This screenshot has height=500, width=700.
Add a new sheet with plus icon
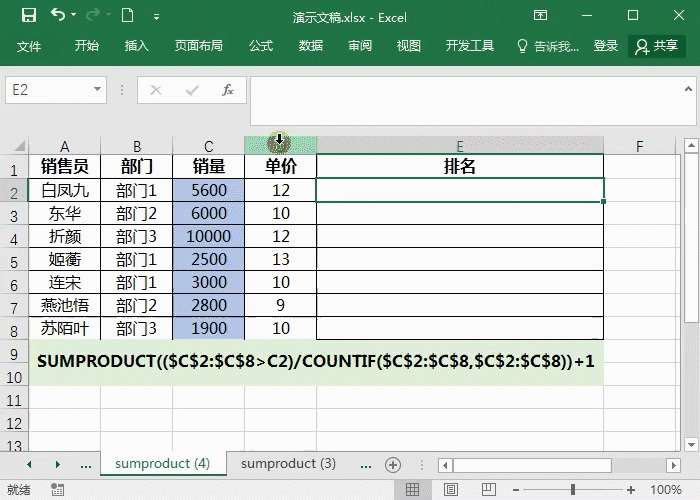[x=393, y=464]
